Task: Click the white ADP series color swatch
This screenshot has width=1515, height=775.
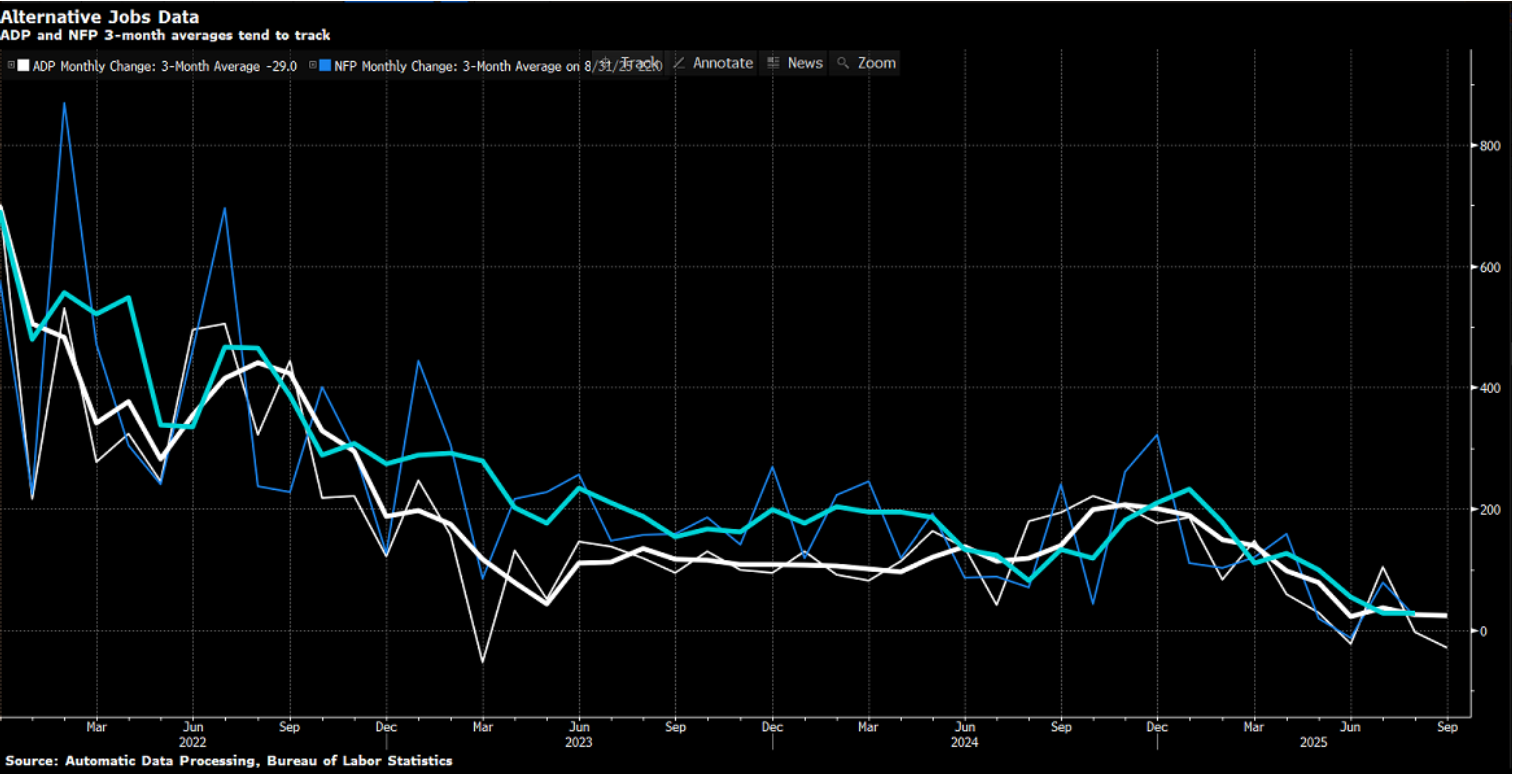Action: click(24, 65)
